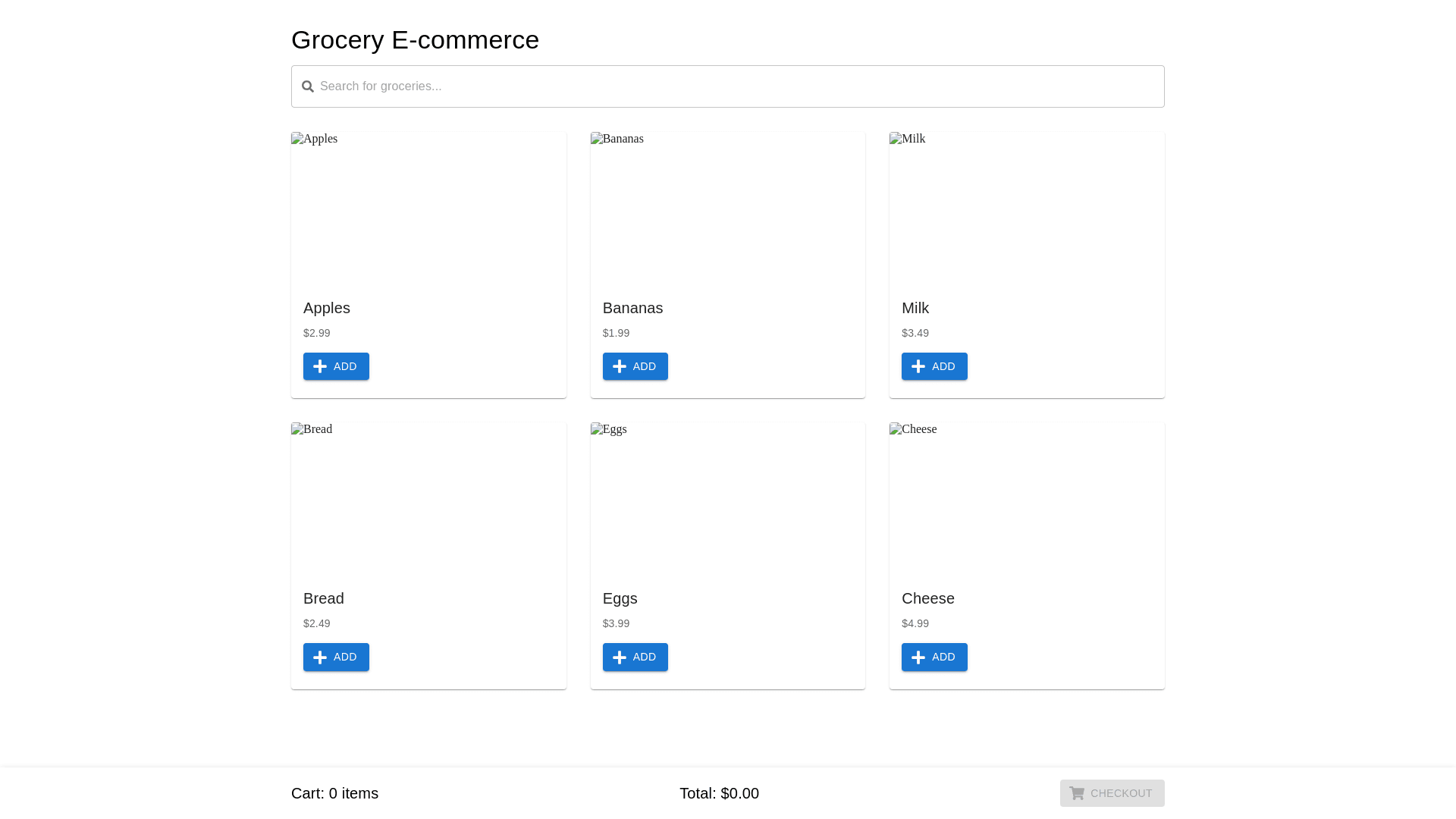1456x819 pixels.
Task: Click the Cart items count label
Action: pyautogui.click(x=334, y=793)
